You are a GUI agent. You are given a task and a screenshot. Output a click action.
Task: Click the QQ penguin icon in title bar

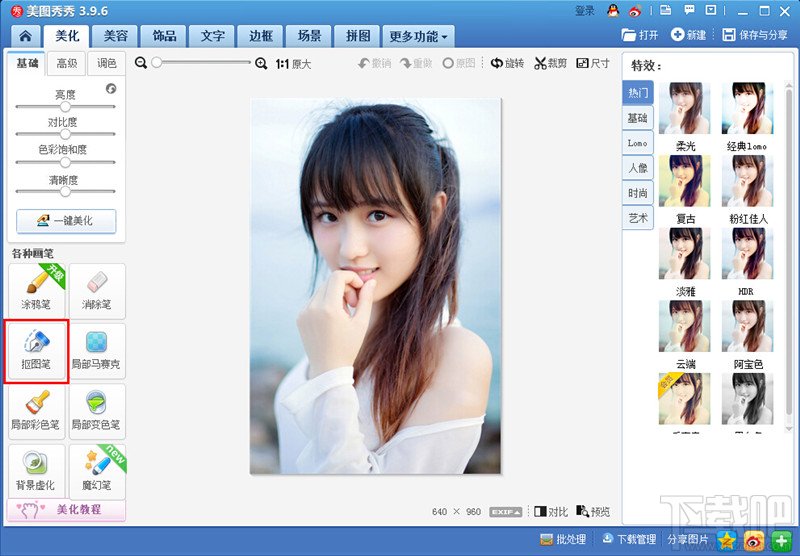coord(613,11)
